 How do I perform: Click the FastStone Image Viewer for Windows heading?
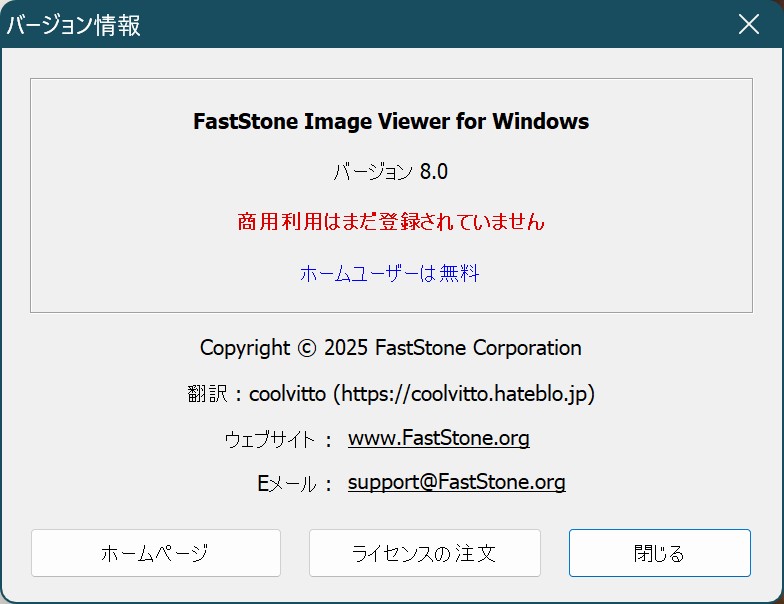pyautogui.click(x=391, y=122)
